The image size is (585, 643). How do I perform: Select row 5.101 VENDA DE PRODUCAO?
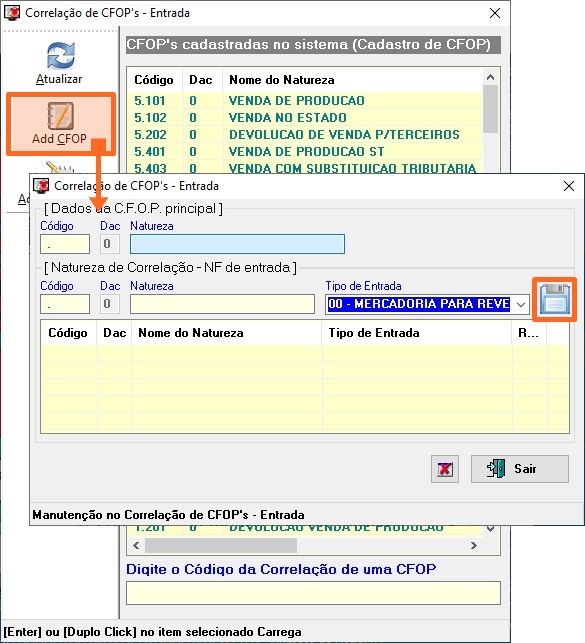pos(304,100)
